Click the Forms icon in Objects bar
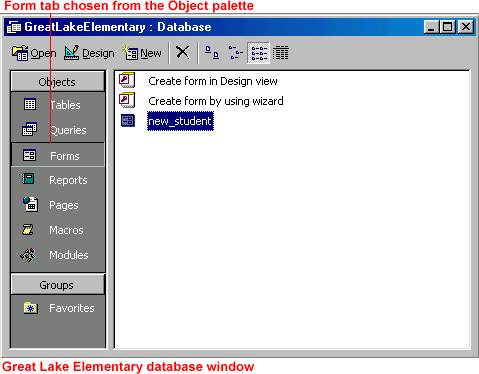 click(x=29, y=155)
